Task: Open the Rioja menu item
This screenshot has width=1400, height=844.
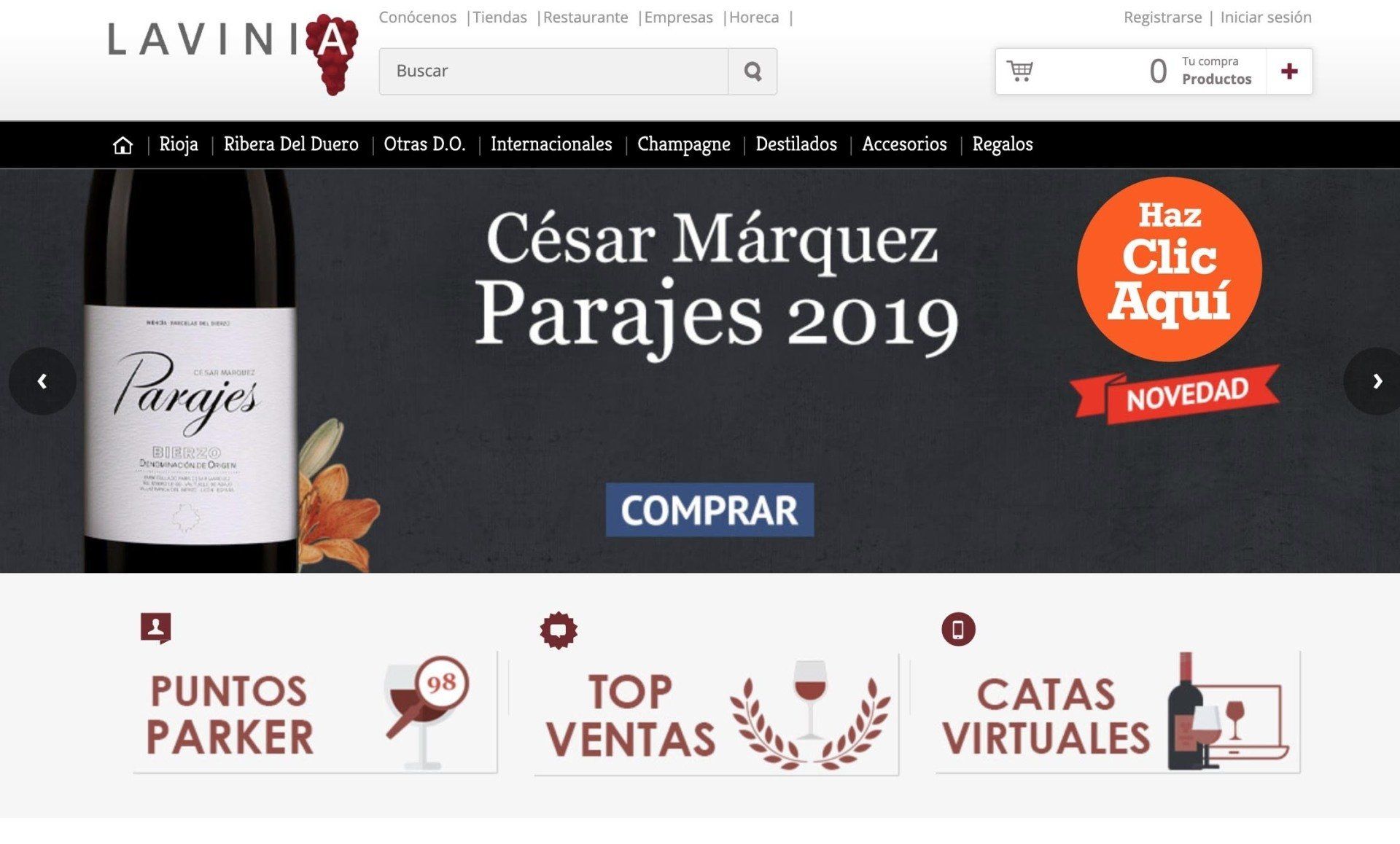Action: click(x=179, y=144)
